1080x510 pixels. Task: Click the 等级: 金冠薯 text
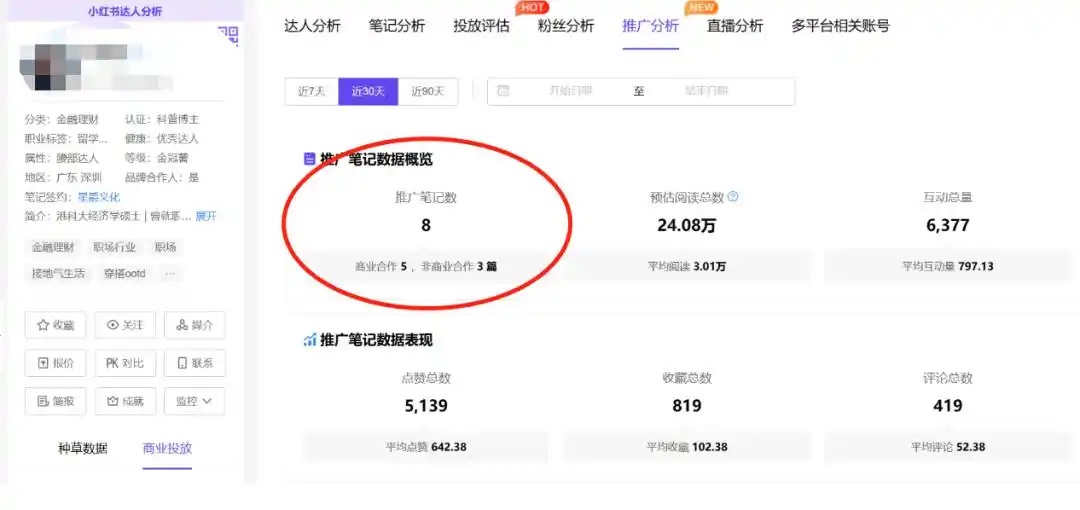pyautogui.click(x=157, y=158)
